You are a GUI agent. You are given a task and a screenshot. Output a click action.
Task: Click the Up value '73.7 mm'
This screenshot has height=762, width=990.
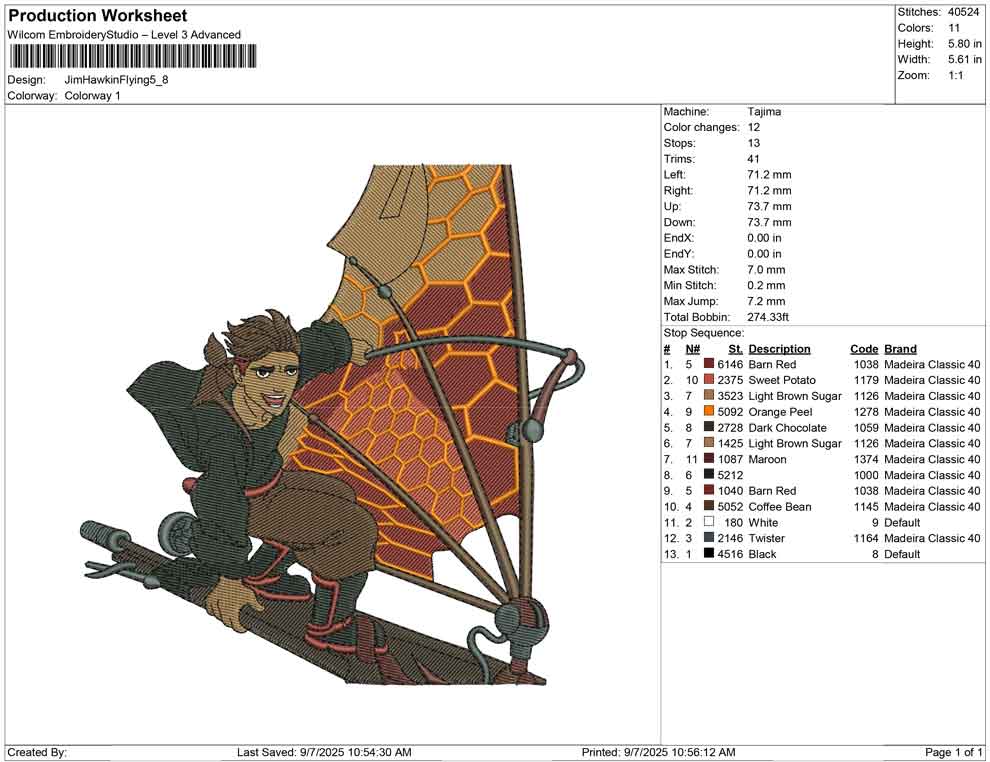[770, 206]
